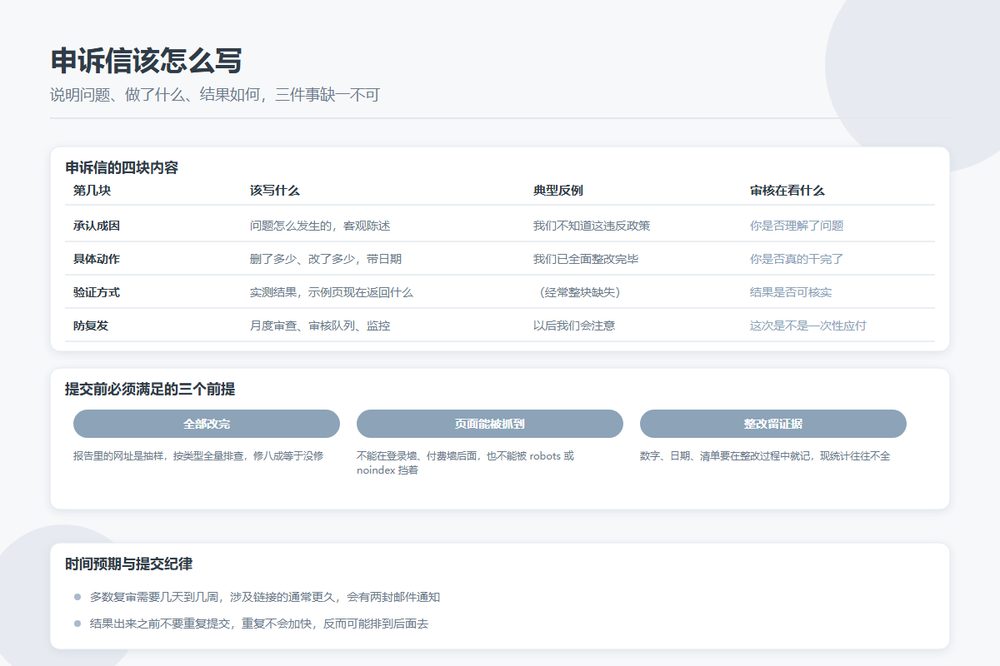Image resolution: width=1000 pixels, height=666 pixels.
Task: Click the 全部改完 pill button
Action: (x=206, y=424)
